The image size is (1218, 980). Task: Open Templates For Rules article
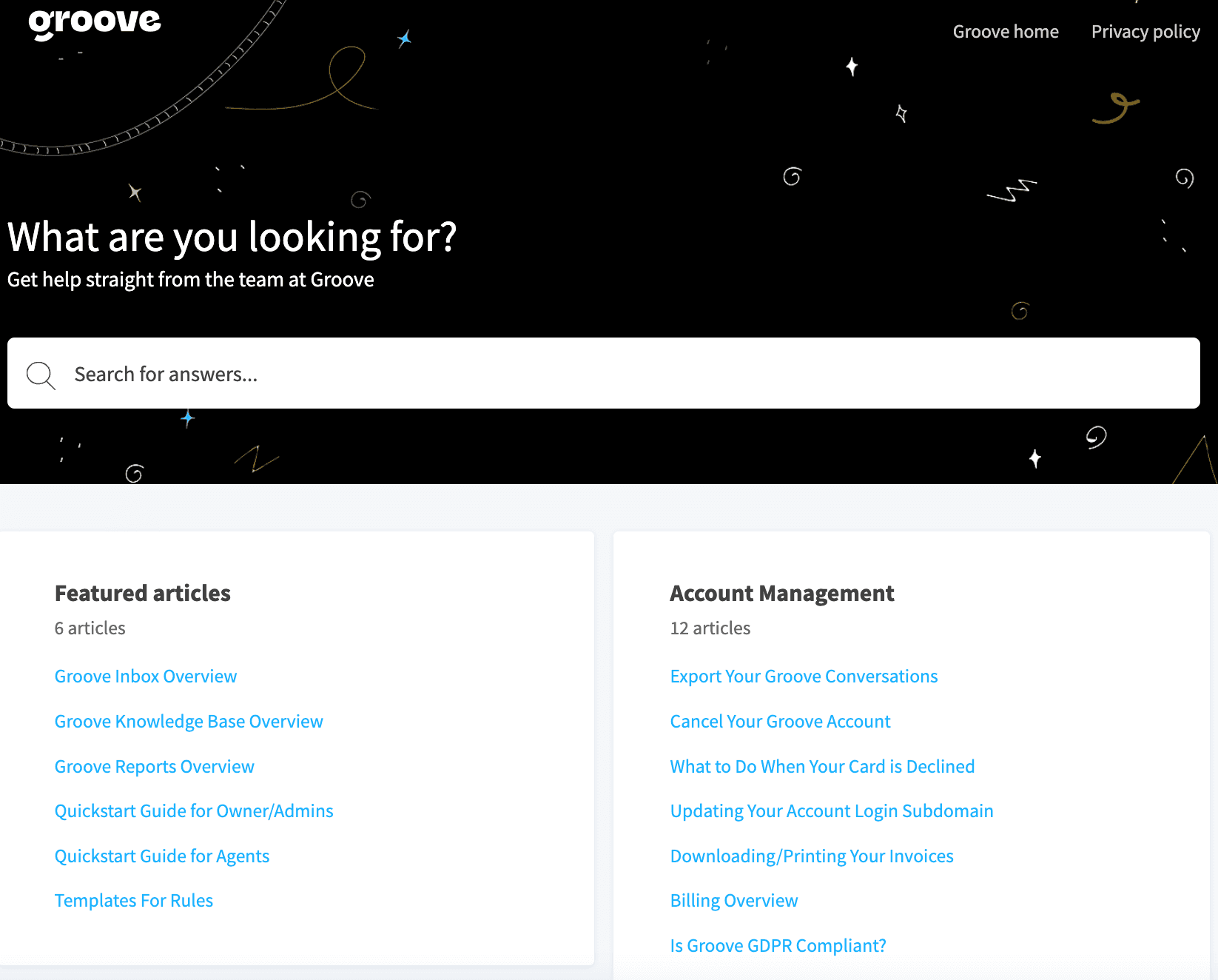(x=133, y=900)
